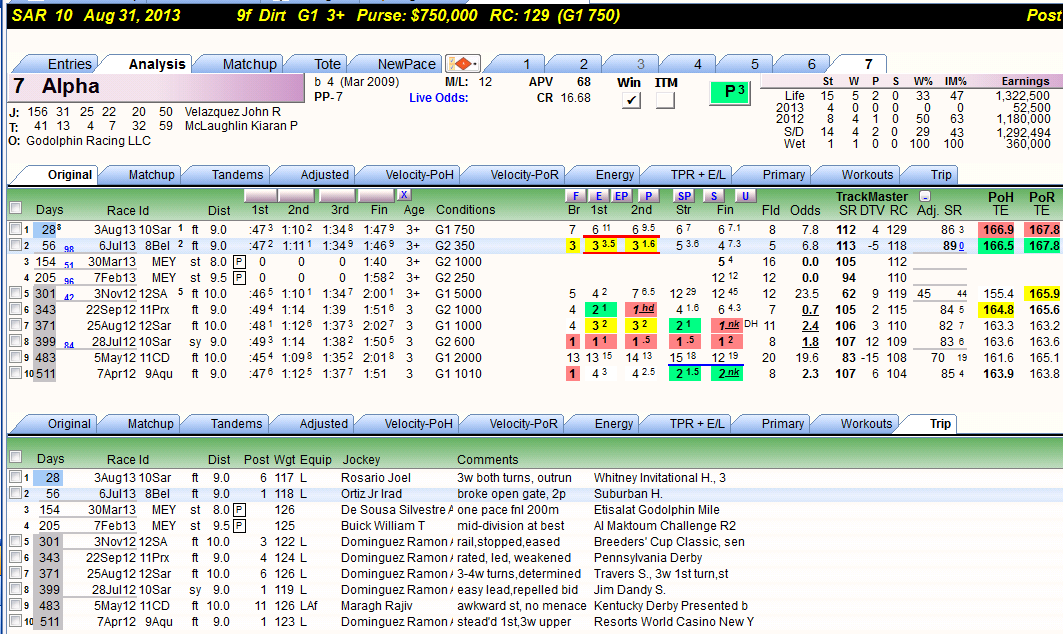Click the blue 98 link on 6Jul13 row
This screenshot has height=634, width=1063.
pyautogui.click(x=68, y=250)
